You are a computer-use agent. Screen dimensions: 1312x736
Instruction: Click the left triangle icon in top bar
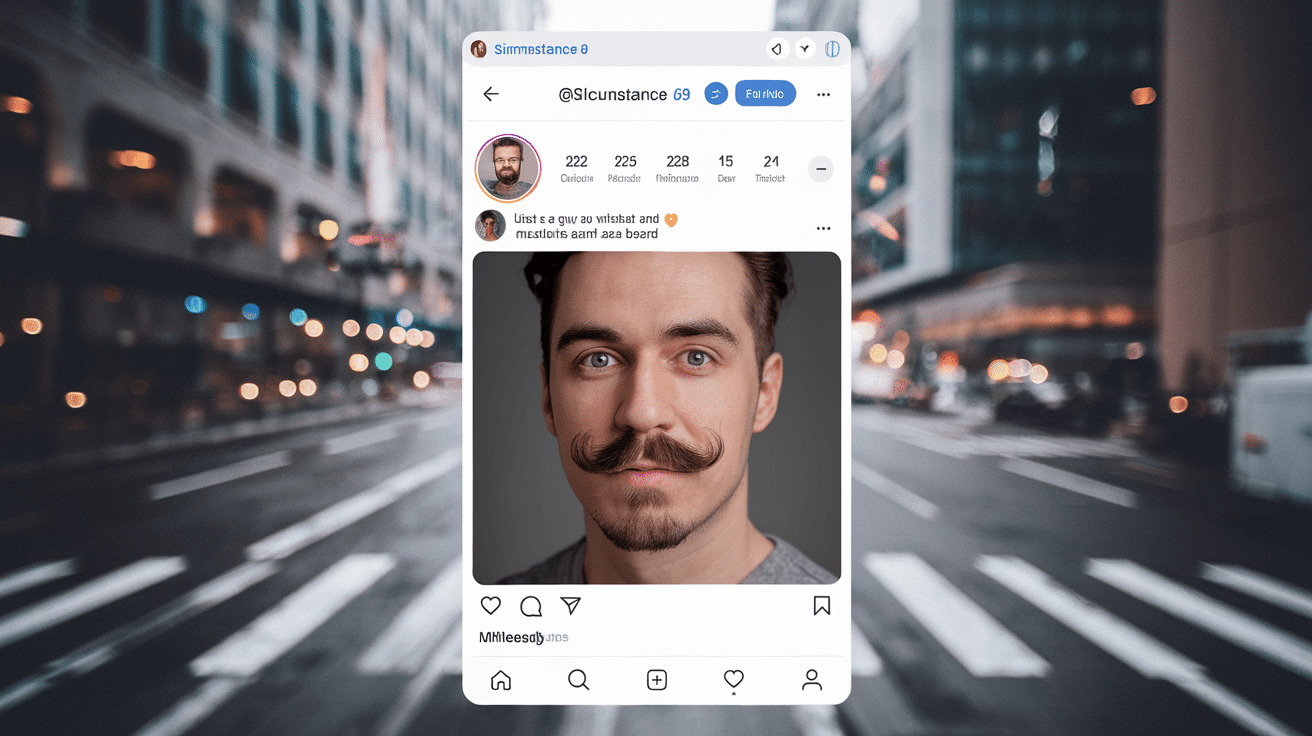pos(777,49)
